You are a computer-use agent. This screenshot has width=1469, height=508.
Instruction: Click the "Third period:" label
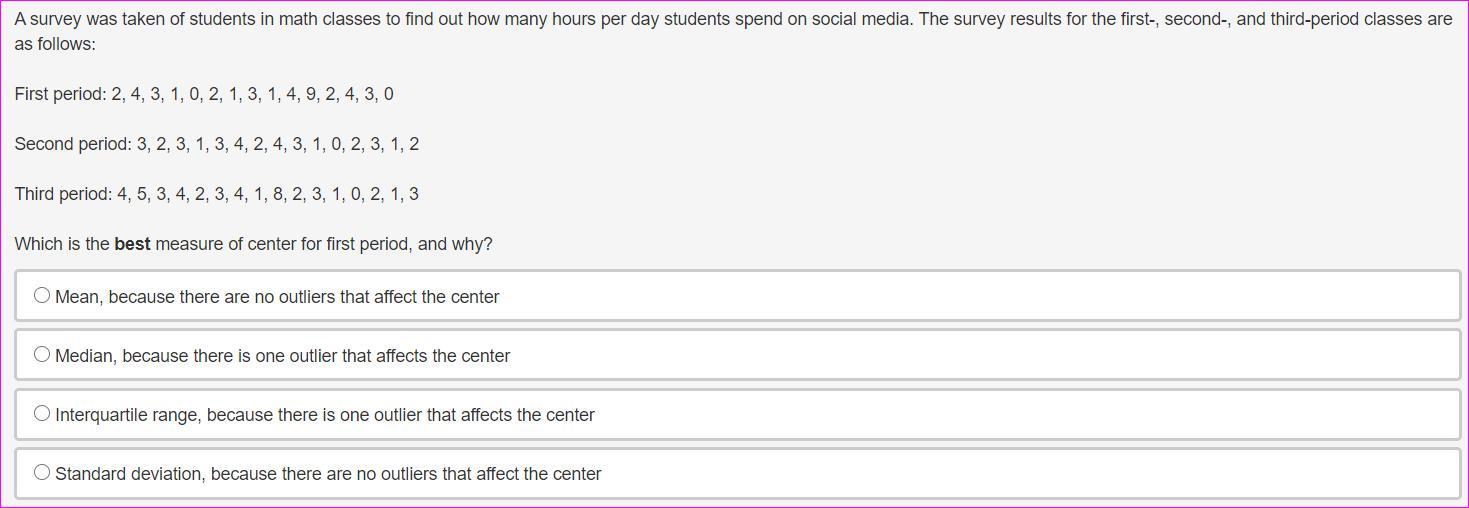pos(63,194)
